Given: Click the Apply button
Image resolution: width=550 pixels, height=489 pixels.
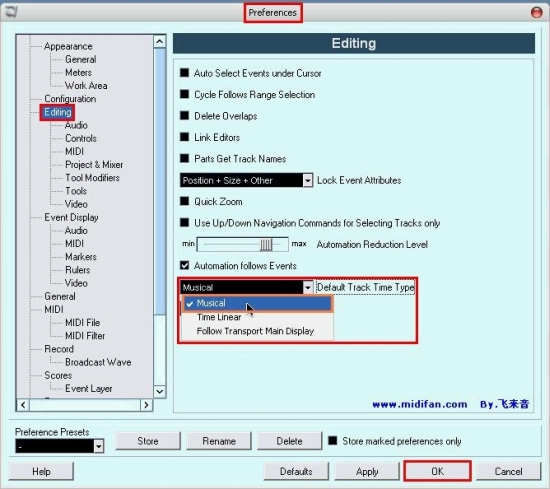Looking at the screenshot, I should pyautogui.click(x=367, y=471).
